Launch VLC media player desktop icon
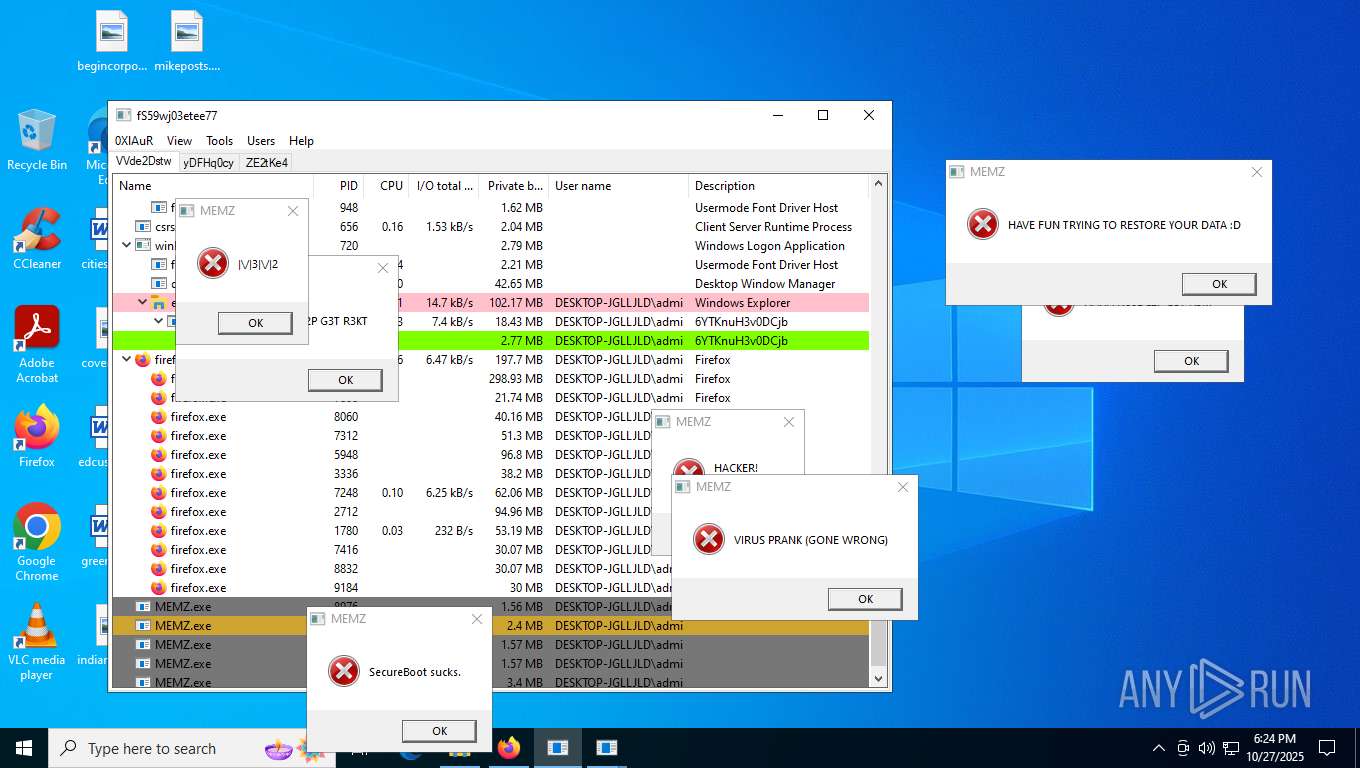The image size is (1360, 768). [36, 641]
